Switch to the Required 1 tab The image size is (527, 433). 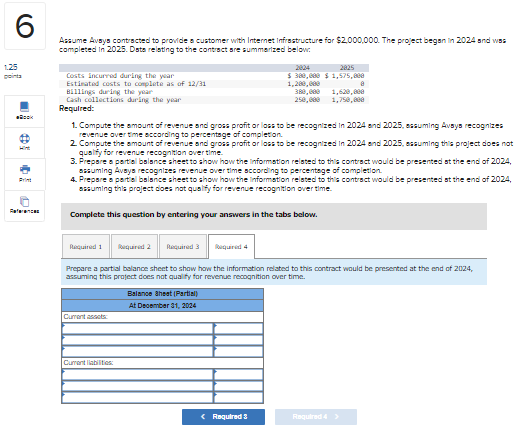click(86, 247)
